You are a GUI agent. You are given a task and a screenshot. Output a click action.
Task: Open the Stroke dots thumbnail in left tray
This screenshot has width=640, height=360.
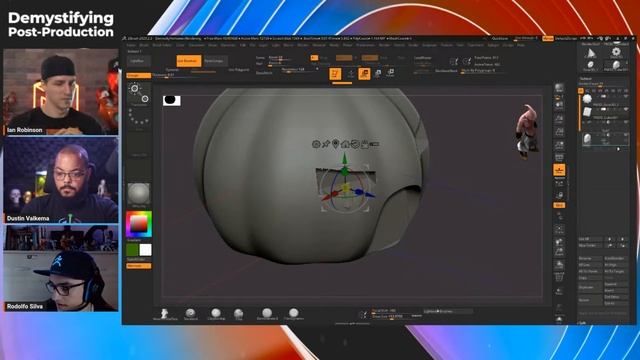[x=139, y=119]
